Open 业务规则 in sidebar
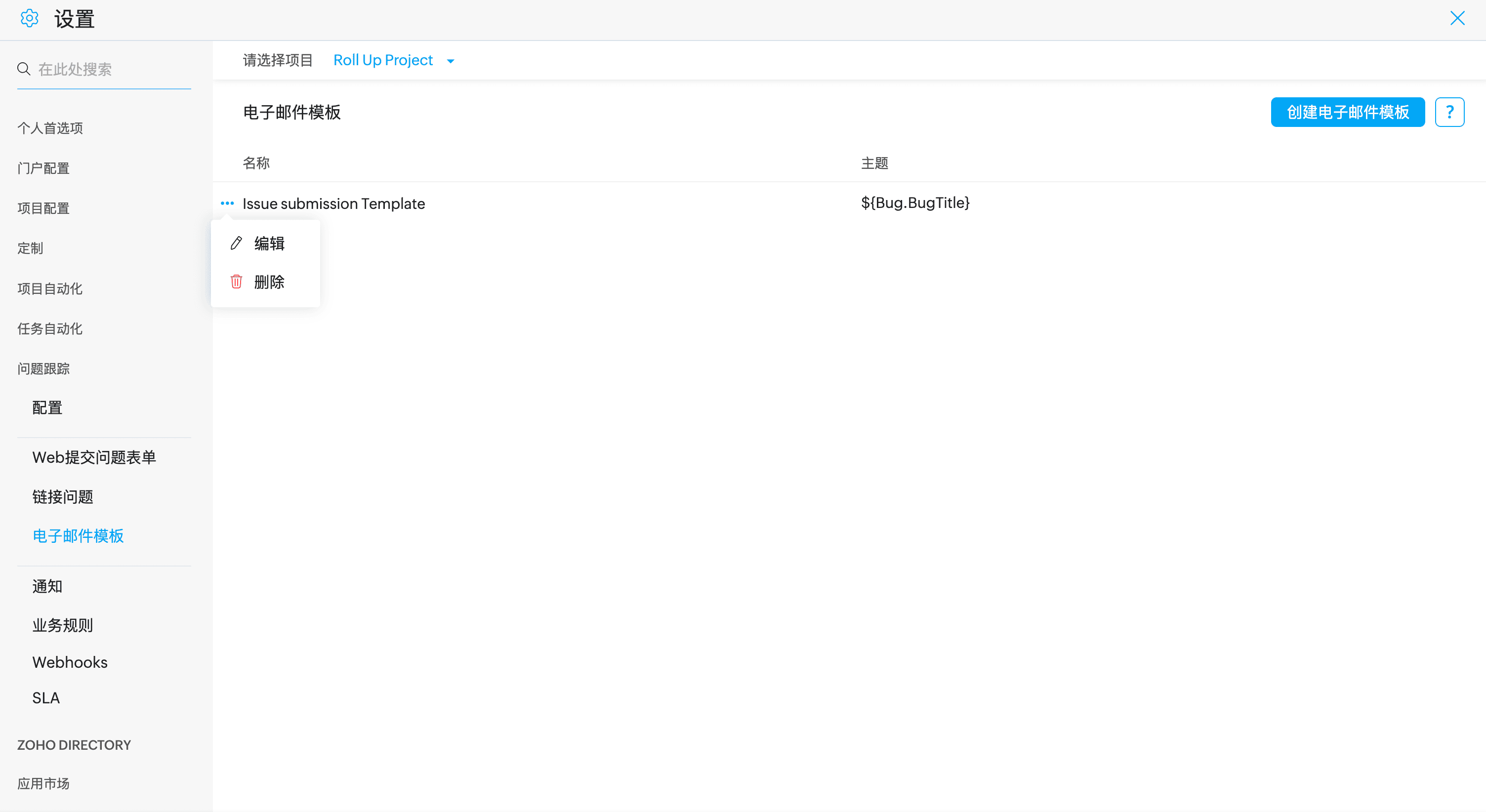 tap(62, 625)
